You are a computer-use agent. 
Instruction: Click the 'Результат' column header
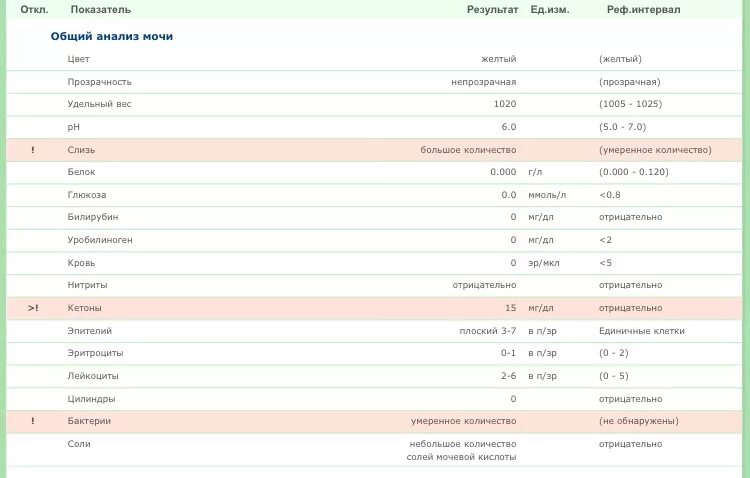click(x=492, y=10)
